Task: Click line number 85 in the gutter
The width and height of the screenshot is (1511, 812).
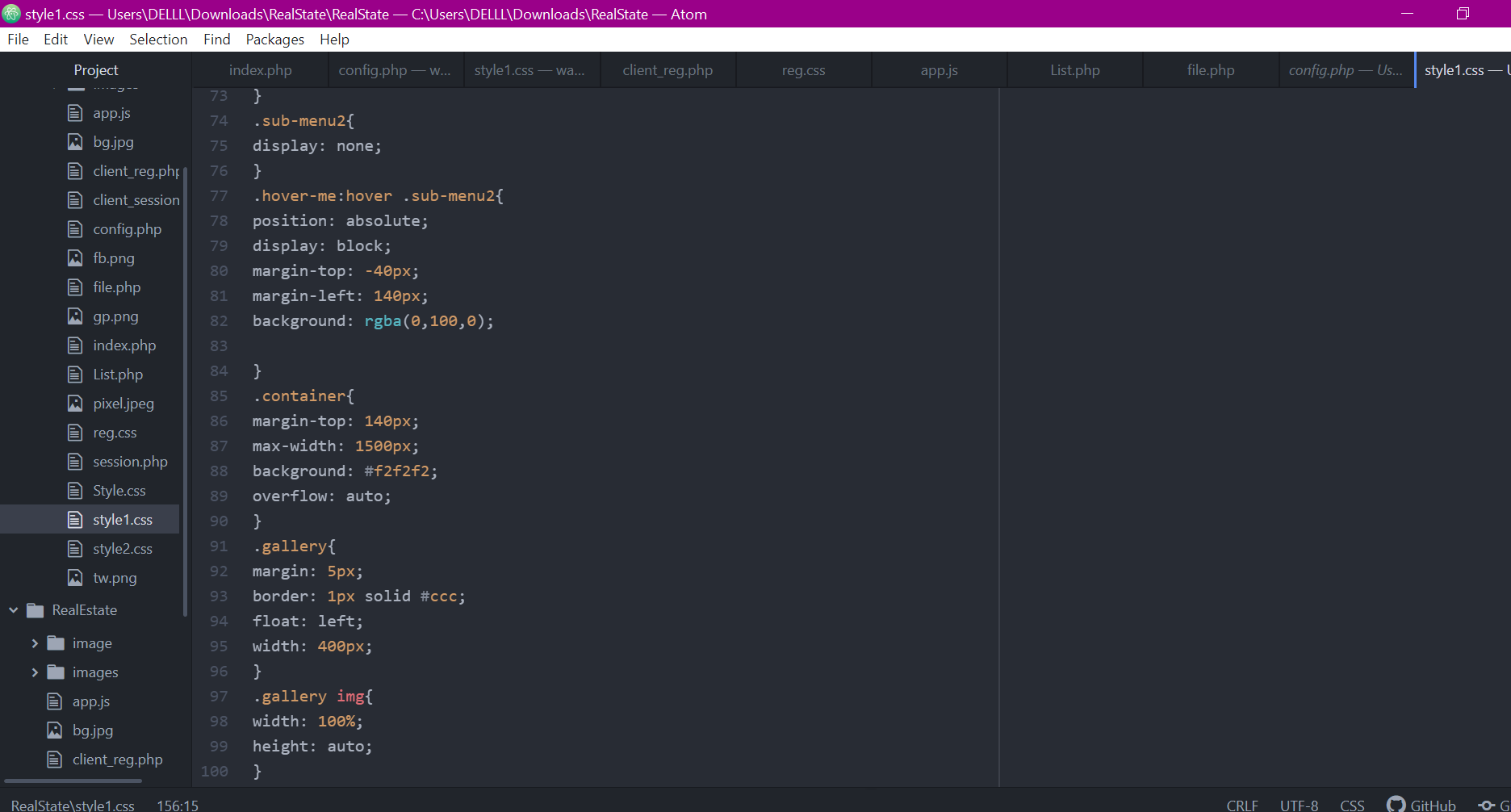Action: tap(219, 396)
